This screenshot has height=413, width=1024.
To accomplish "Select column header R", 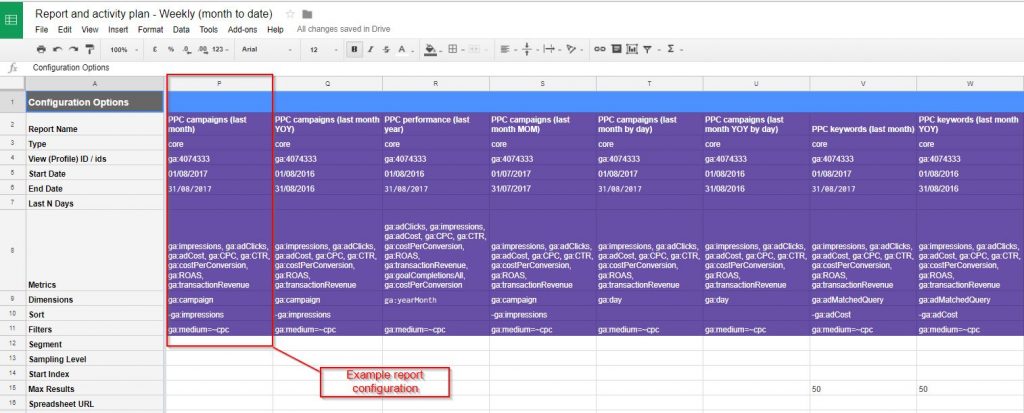I will click(x=436, y=84).
